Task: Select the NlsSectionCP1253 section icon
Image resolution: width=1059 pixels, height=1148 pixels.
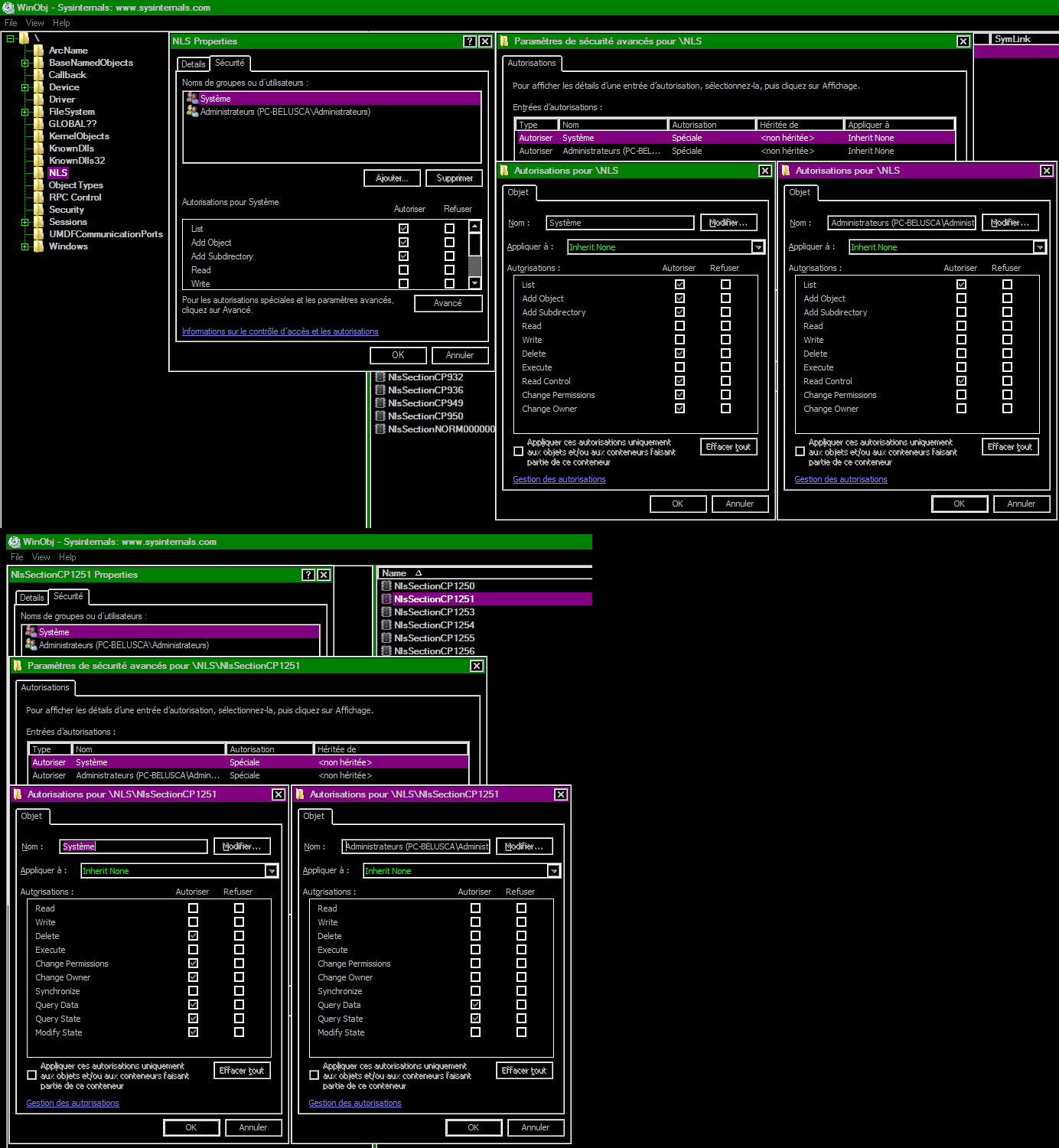Action: click(386, 612)
